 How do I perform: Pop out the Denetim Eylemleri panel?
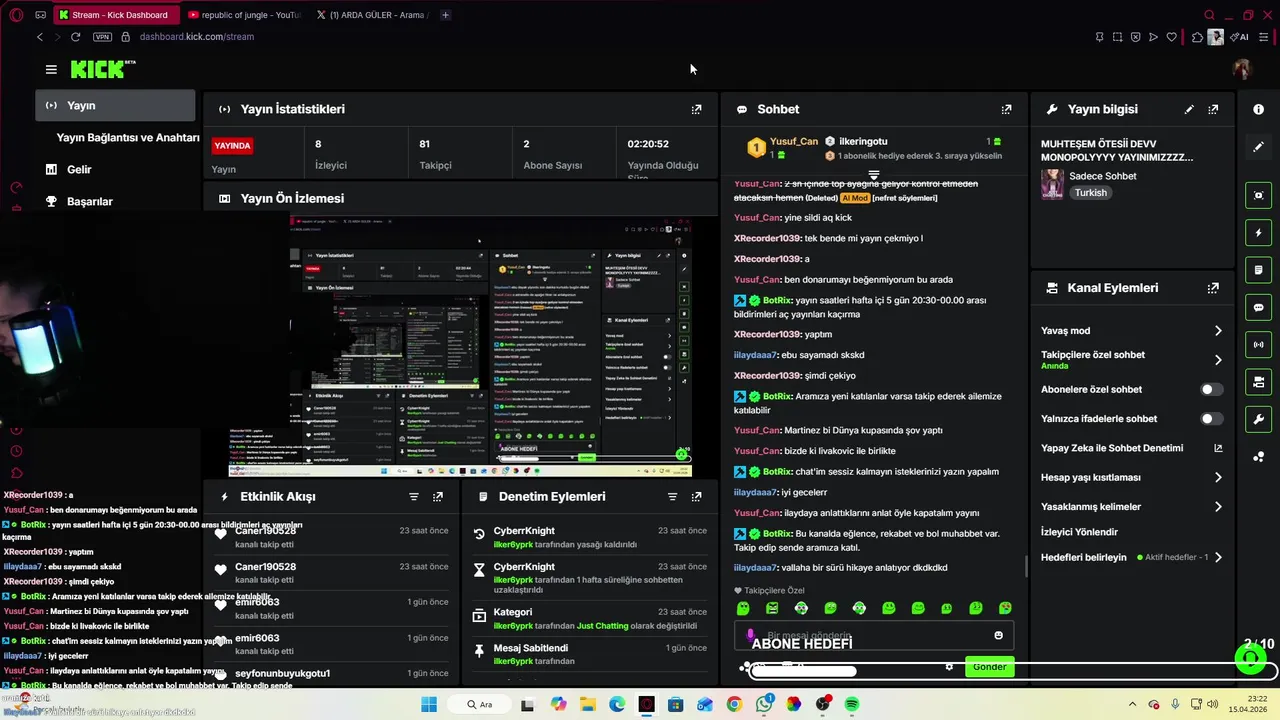coord(696,496)
